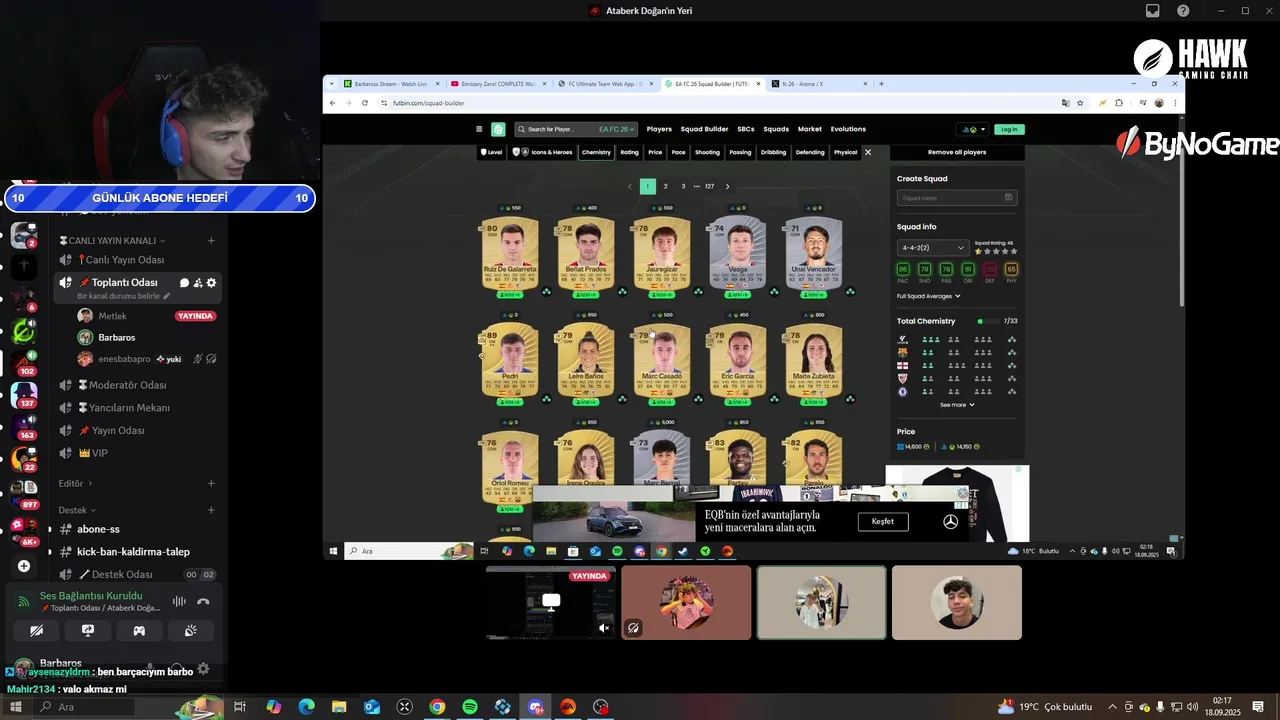Open noise suppression waveform icon
This screenshot has width=1280, height=720.
pos(179,601)
